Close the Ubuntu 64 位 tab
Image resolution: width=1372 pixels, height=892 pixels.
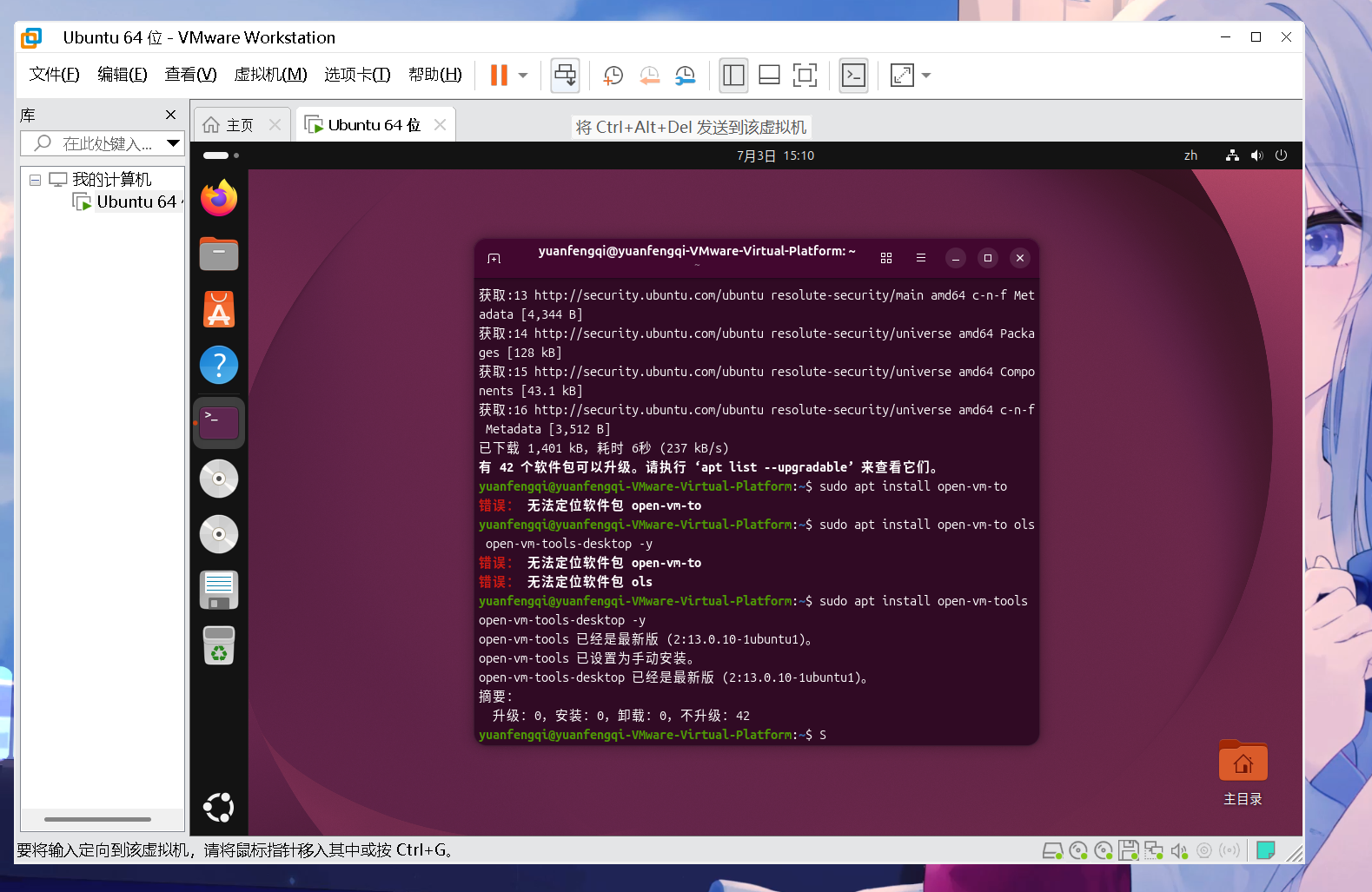pyautogui.click(x=440, y=125)
